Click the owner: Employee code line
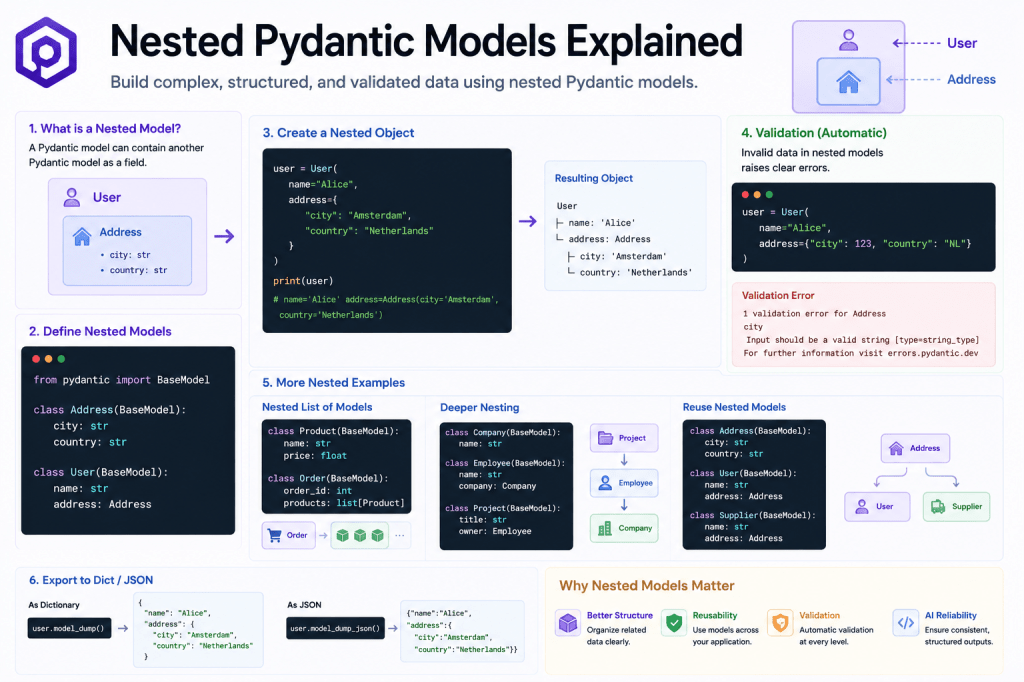This screenshot has height=682, width=1024. tap(495, 531)
